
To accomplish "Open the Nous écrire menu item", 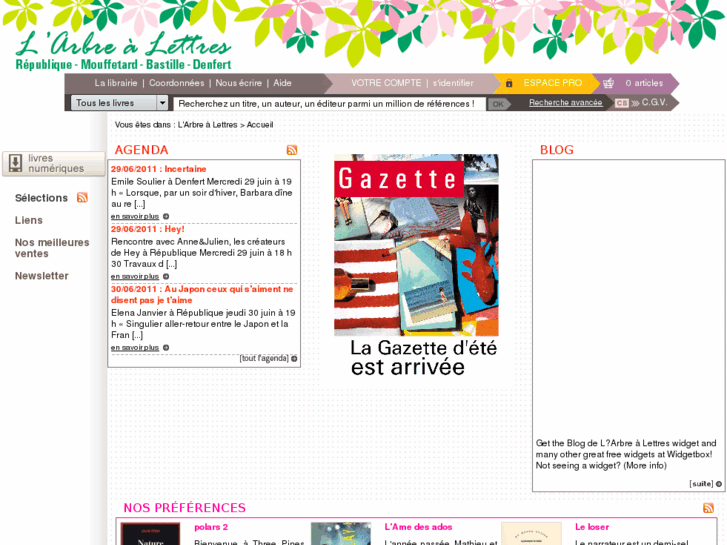I will (x=238, y=83).
